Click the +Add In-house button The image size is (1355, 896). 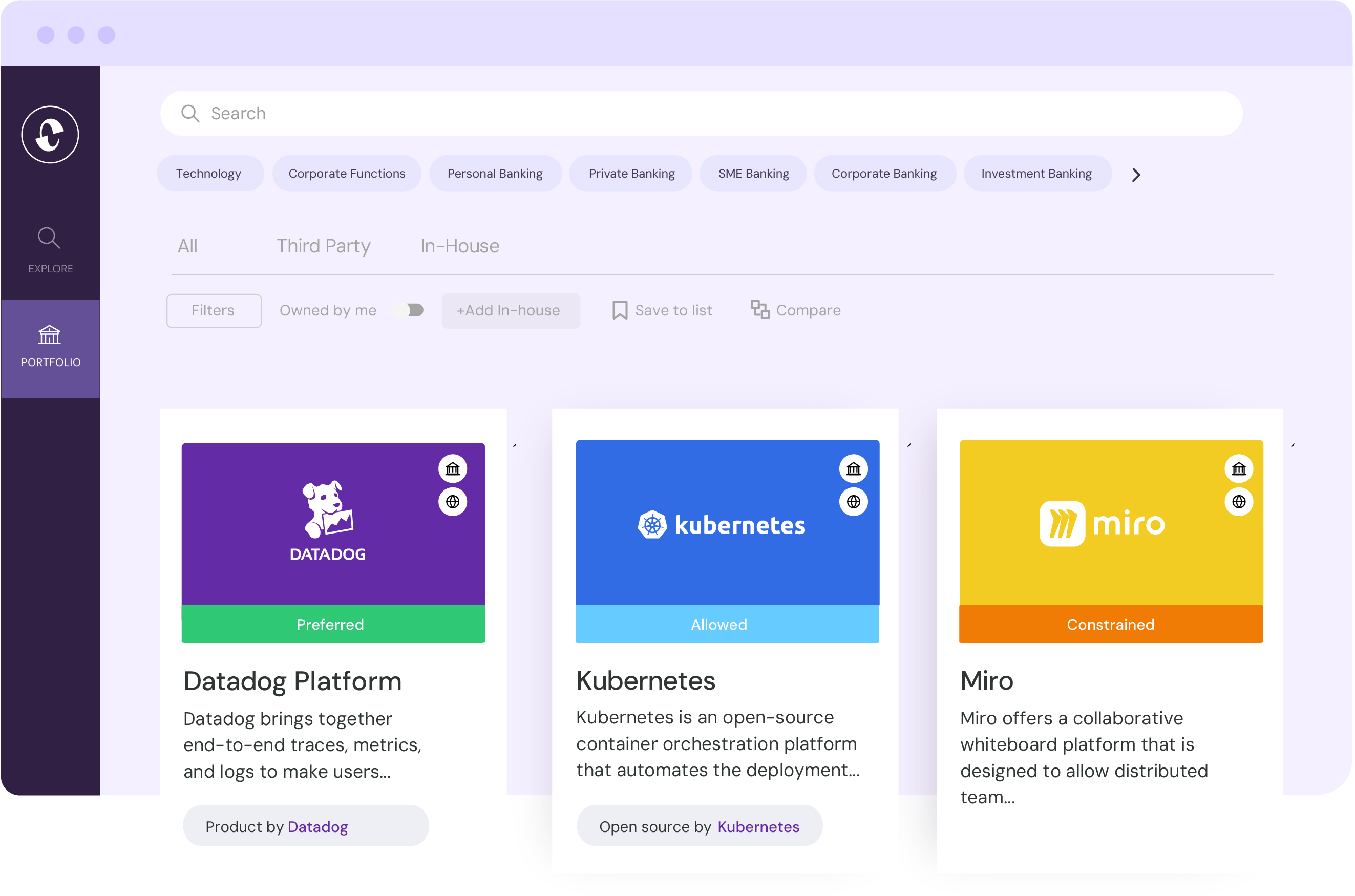[x=511, y=311]
